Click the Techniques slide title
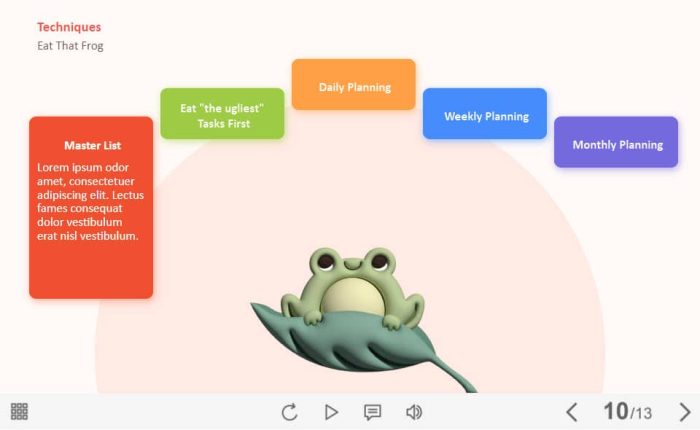Viewport: 700px width, 430px height. (69, 27)
